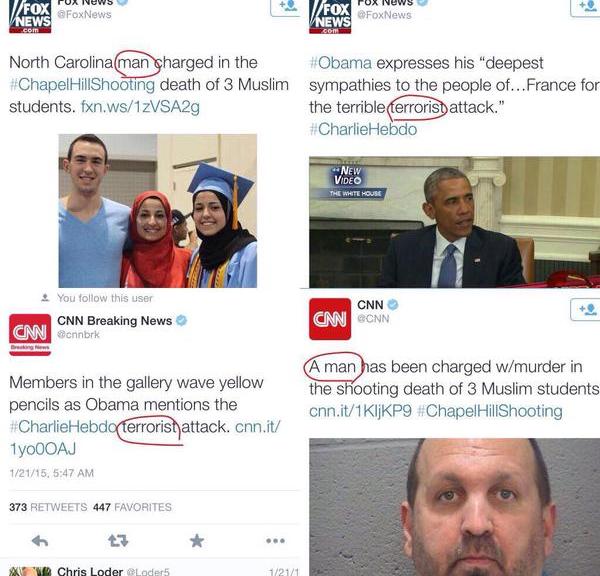The image size is (600, 576).
Task: Click the reply arrow icon under CNN tweet
Action: [40, 540]
